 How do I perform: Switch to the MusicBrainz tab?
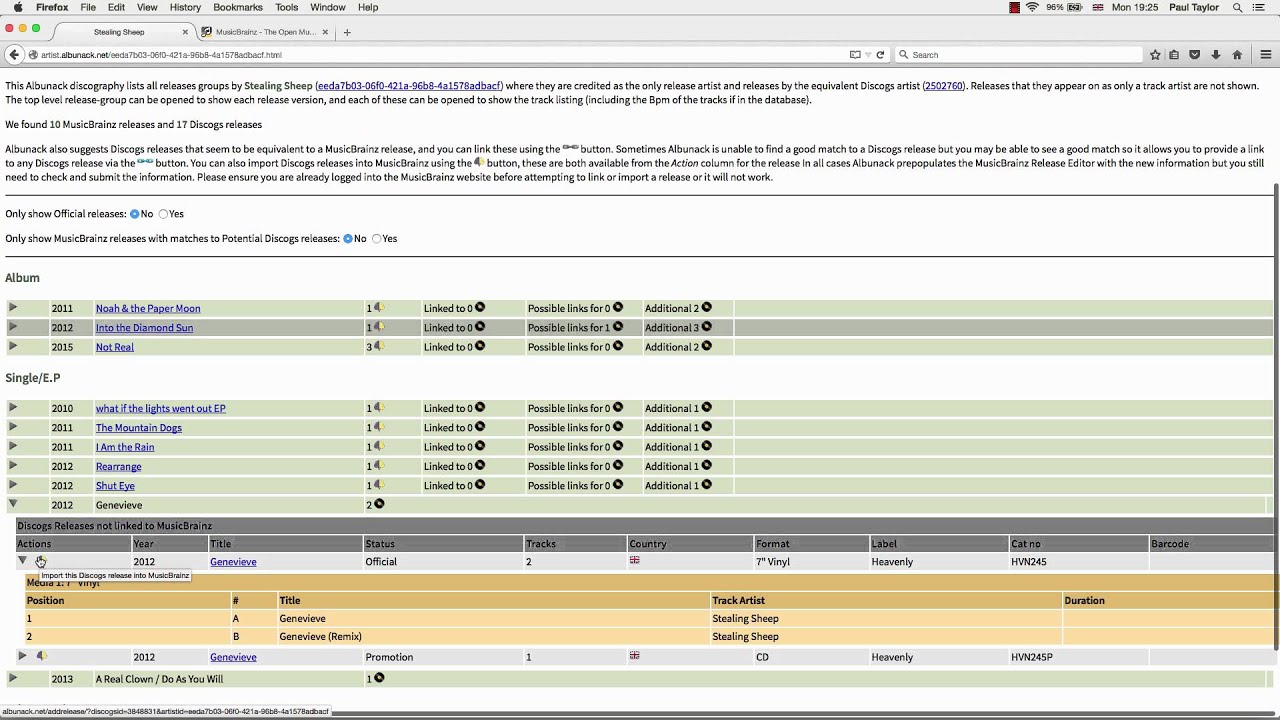click(264, 32)
